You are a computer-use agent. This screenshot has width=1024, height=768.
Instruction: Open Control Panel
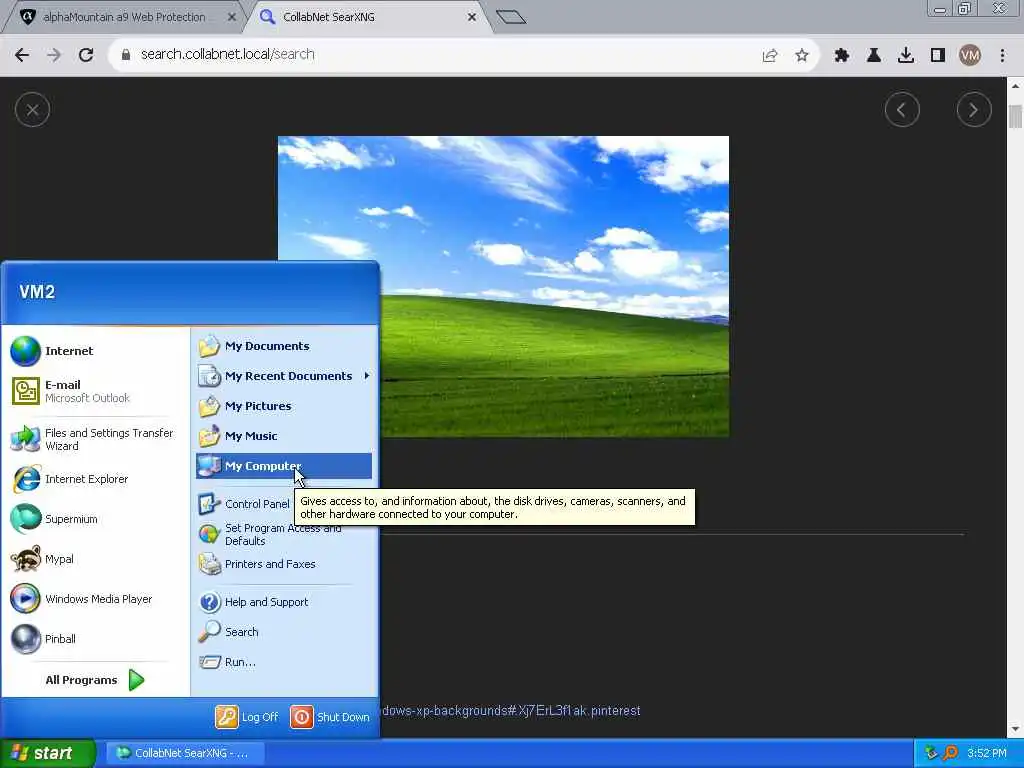coord(244,504)
